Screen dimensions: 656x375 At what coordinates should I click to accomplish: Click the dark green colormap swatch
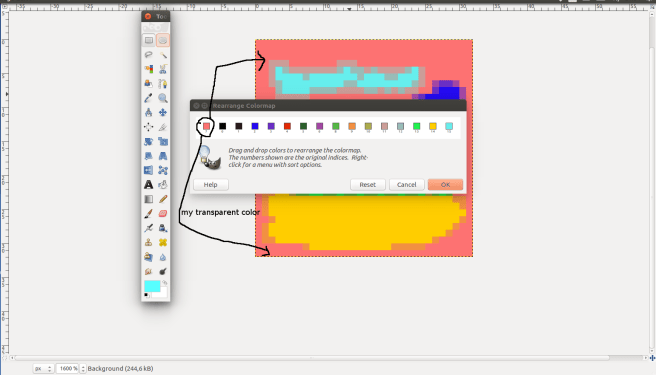303,126
